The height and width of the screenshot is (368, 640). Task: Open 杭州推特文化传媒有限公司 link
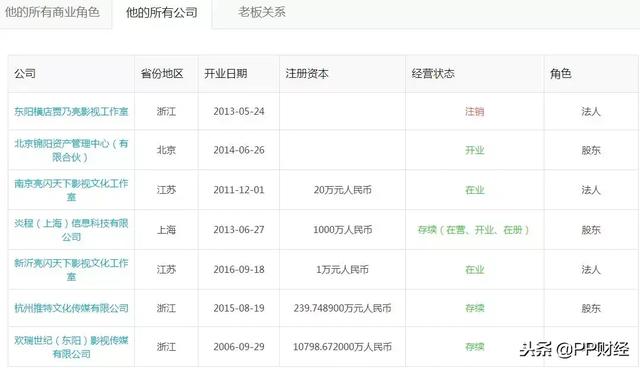coord(71,308)
